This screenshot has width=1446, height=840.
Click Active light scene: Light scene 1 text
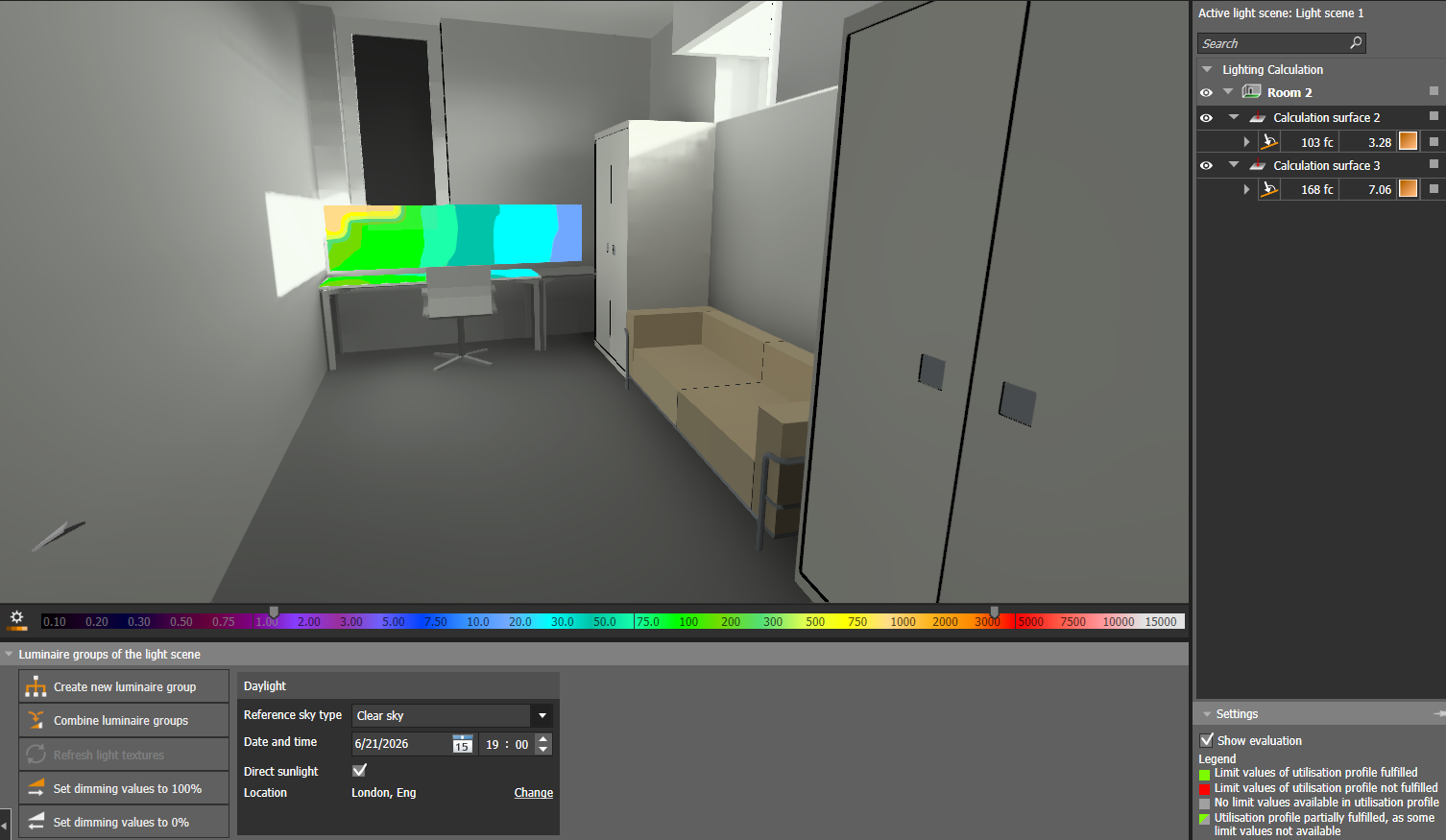pyautogui.click(x=1281, y=13)
